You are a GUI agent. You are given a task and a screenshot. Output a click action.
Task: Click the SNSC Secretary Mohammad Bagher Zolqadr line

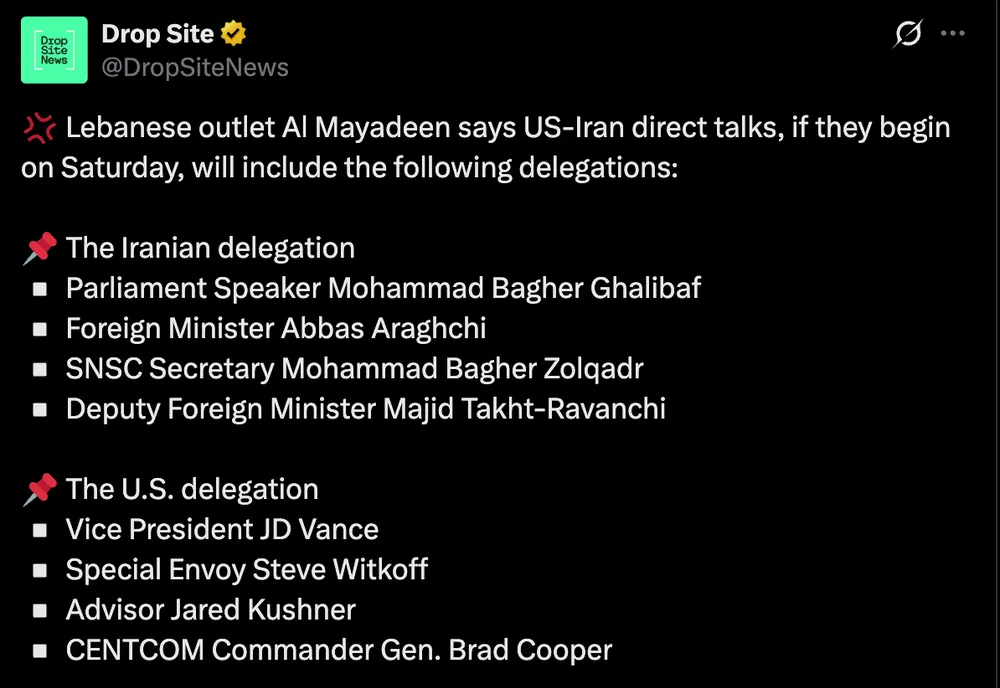(x=354, y=368)
